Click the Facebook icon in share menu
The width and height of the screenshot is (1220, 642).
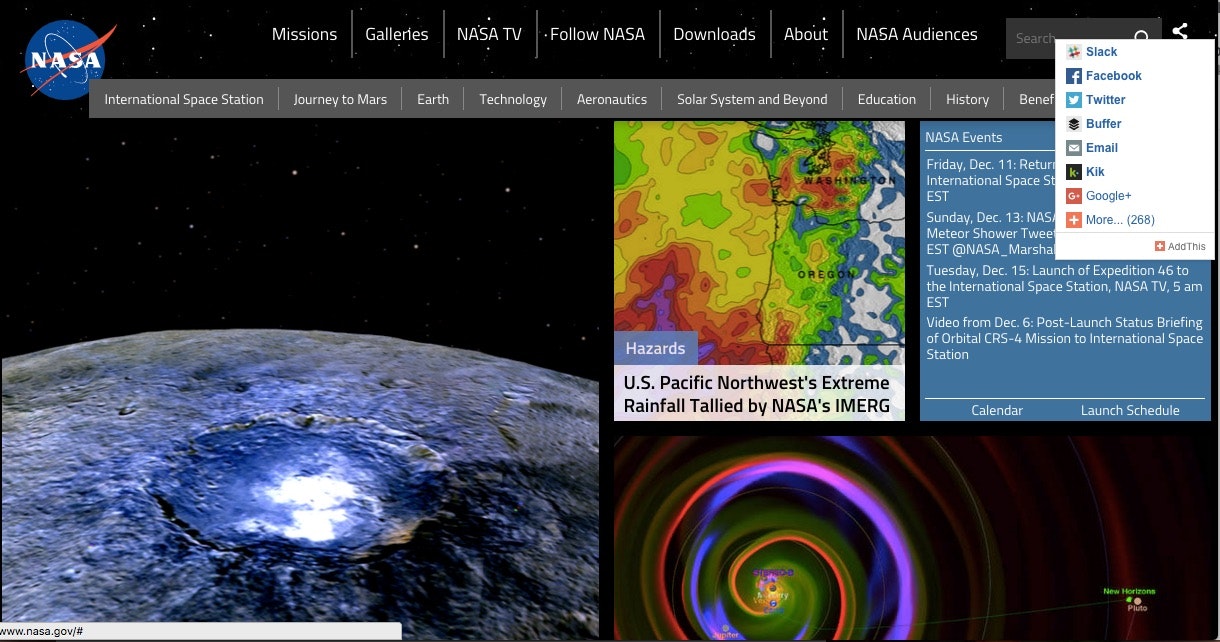pyautogui.click(x=1074, y=76)
